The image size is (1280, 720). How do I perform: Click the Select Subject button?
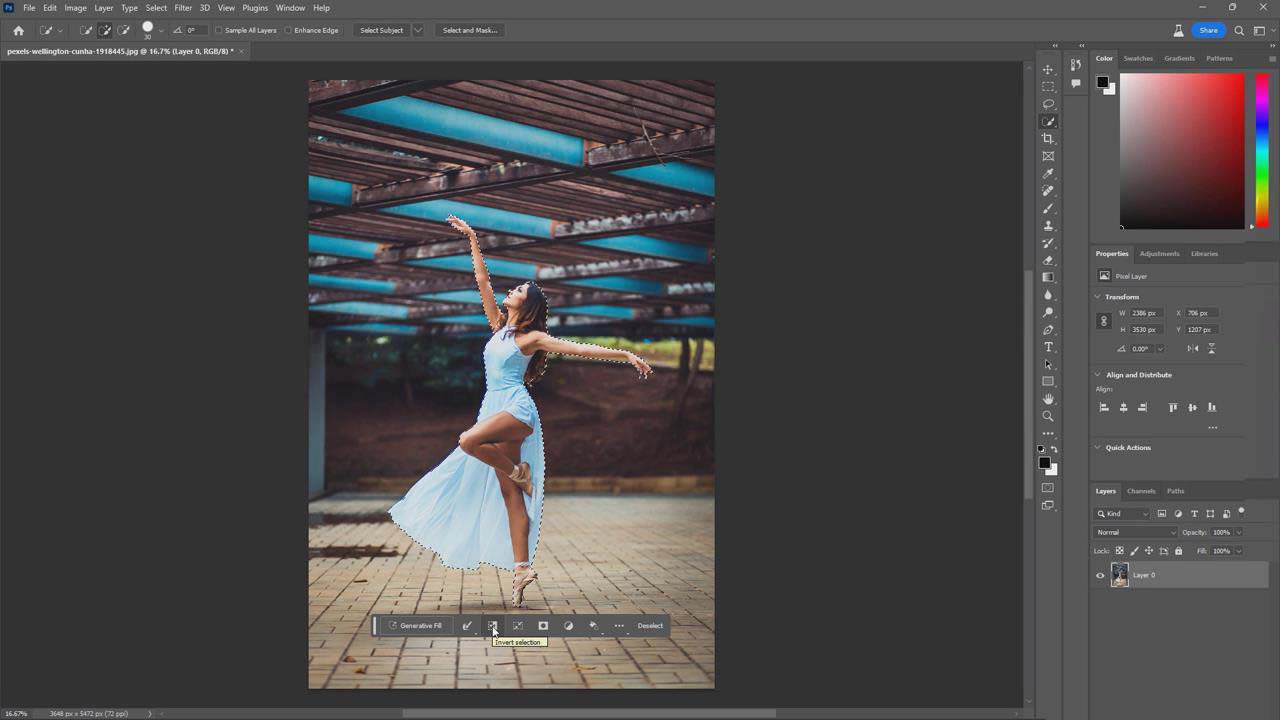point(380,30)
